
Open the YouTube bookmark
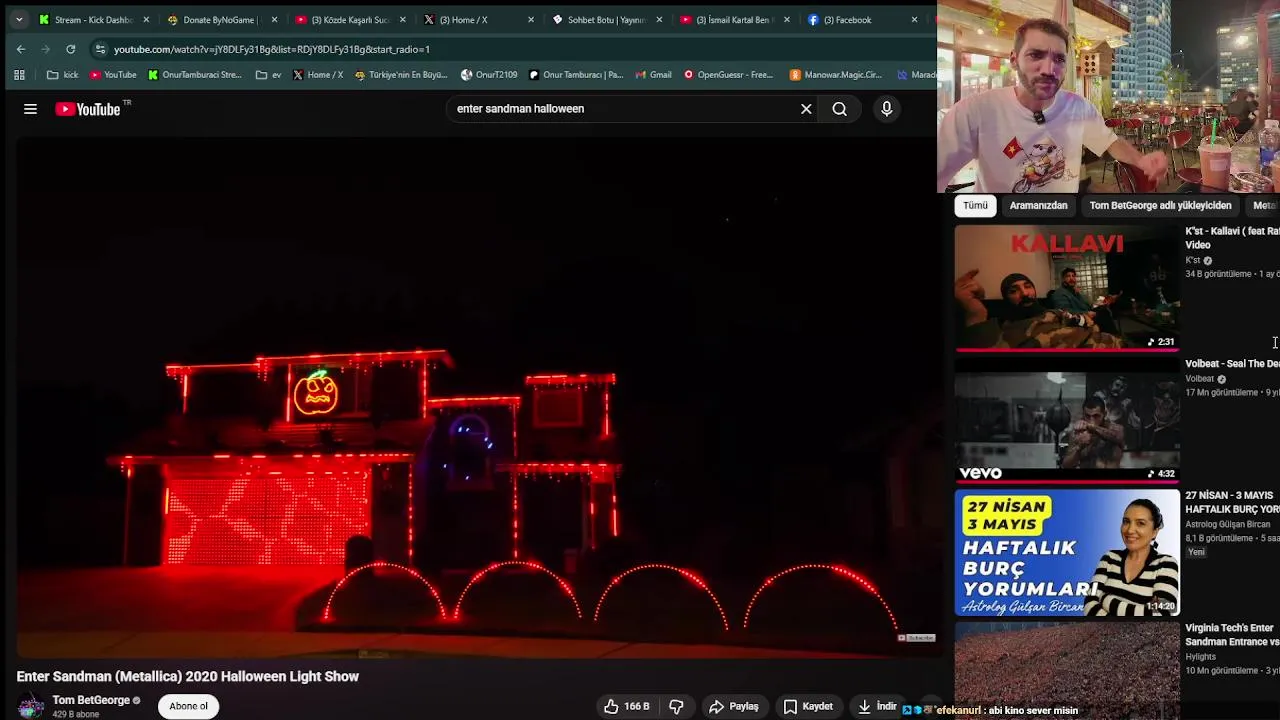coord(112,75)
